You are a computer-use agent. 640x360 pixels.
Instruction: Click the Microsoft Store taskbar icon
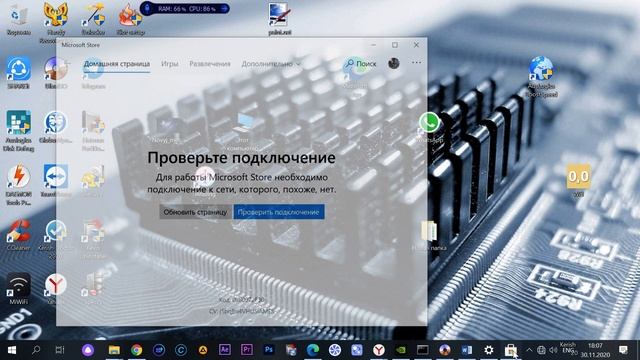click(x=511, y=350)
